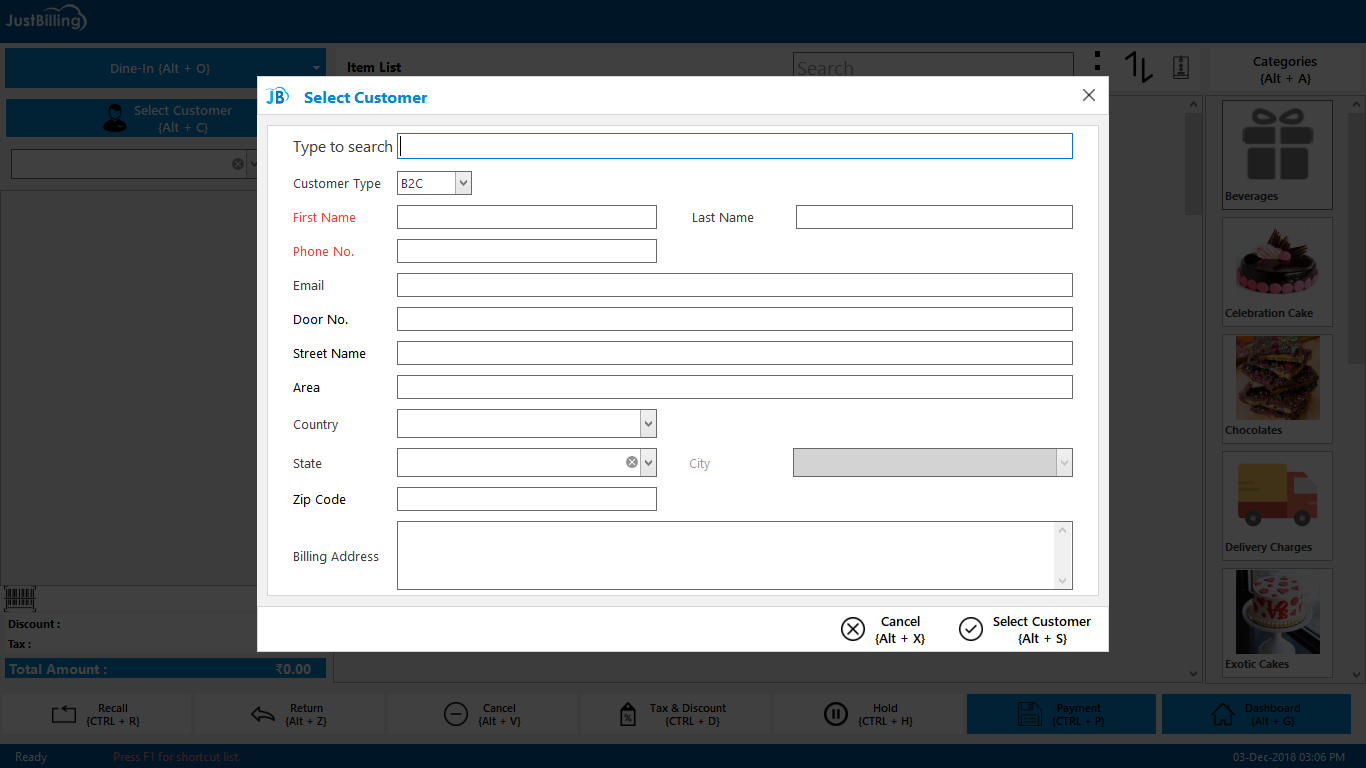Click the Area input field
1366x768 pixels.
(x=735, y=387)
